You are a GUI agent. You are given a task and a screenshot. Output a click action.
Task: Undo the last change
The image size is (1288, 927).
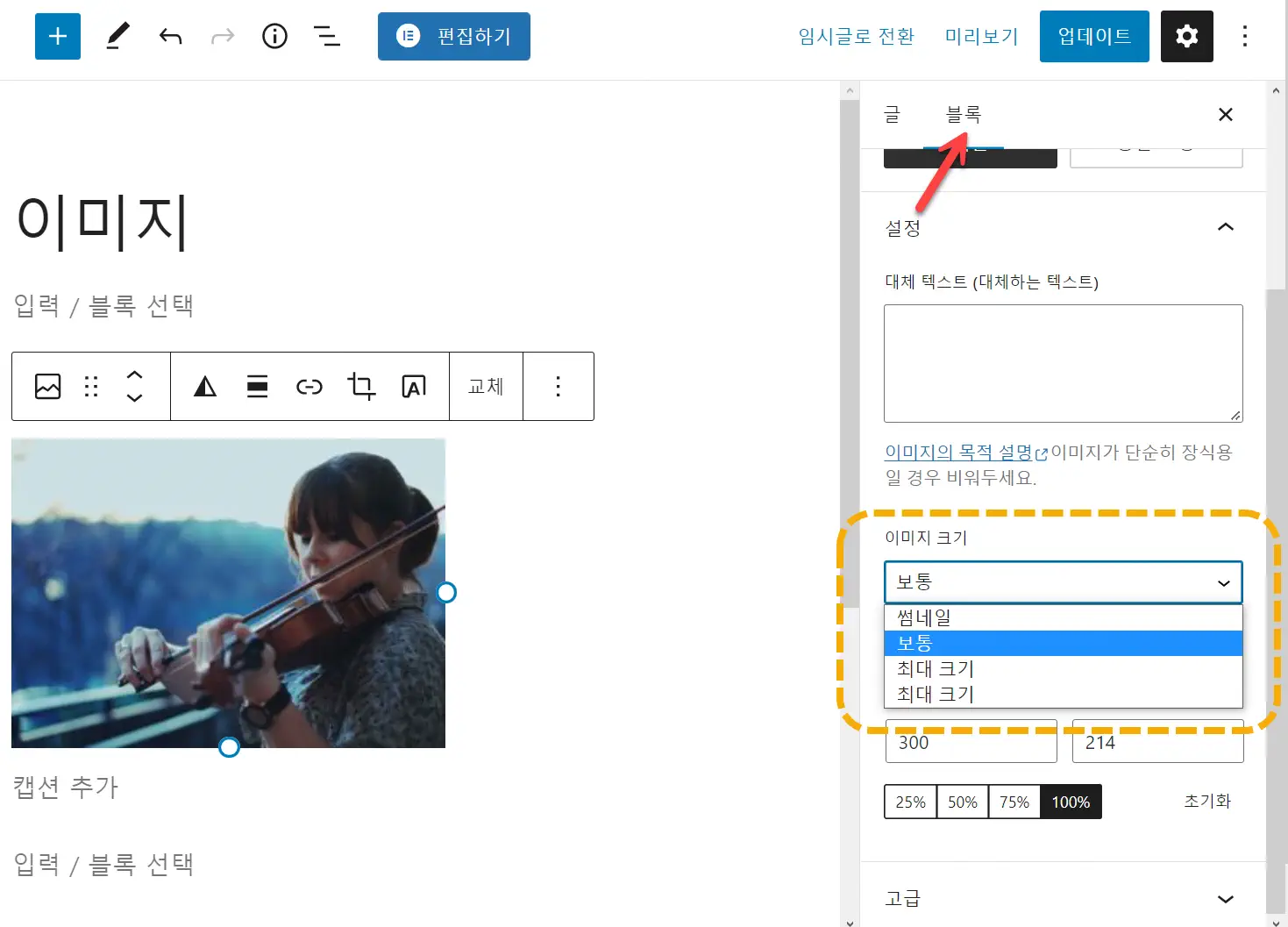[x=170, y=36]
